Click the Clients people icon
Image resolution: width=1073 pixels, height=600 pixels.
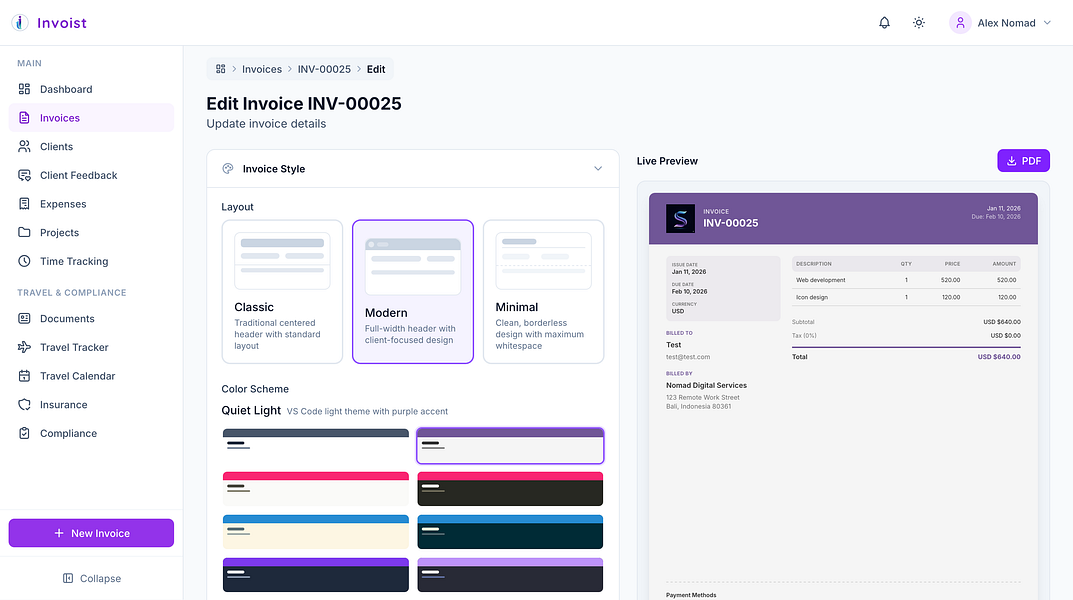click(x=24, y=146)
